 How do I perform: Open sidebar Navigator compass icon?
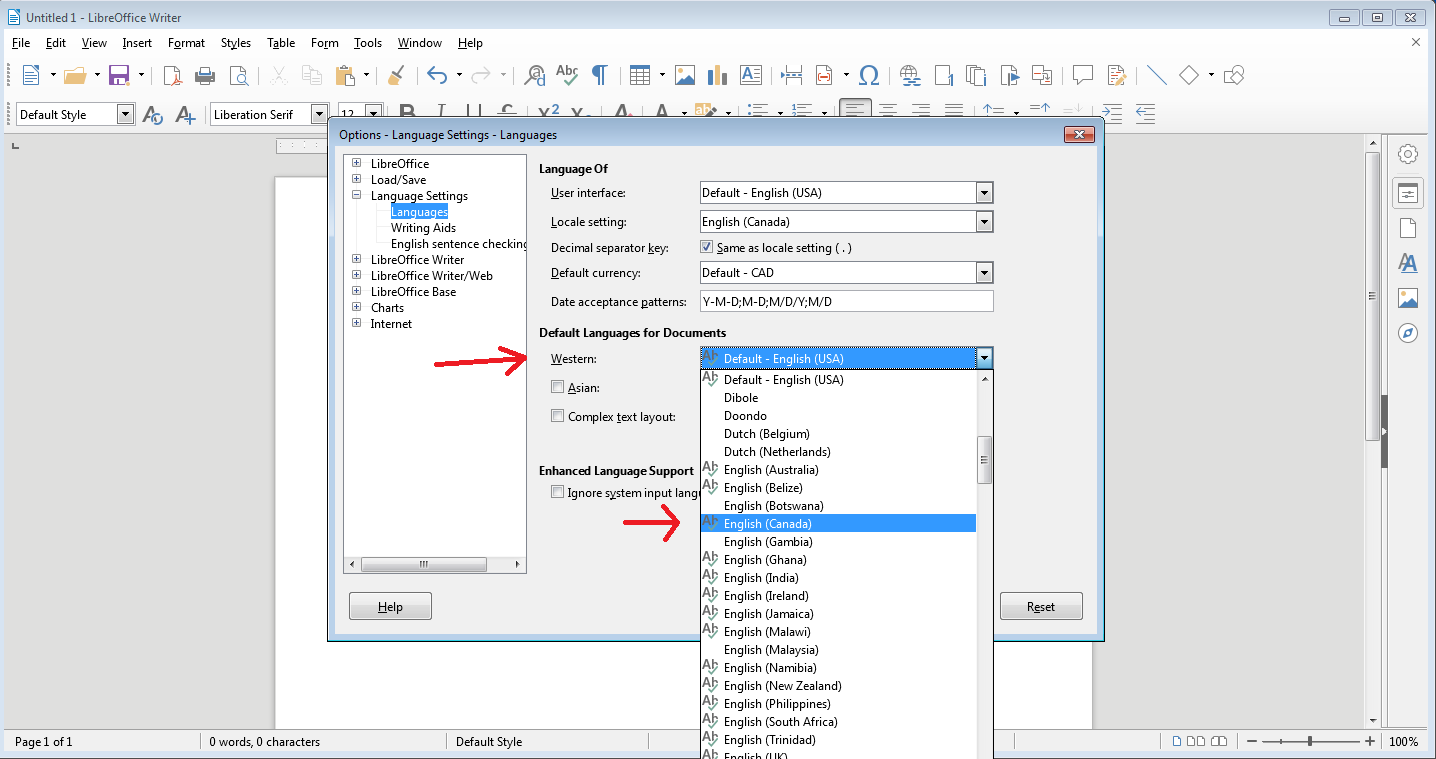(1408, 333)
